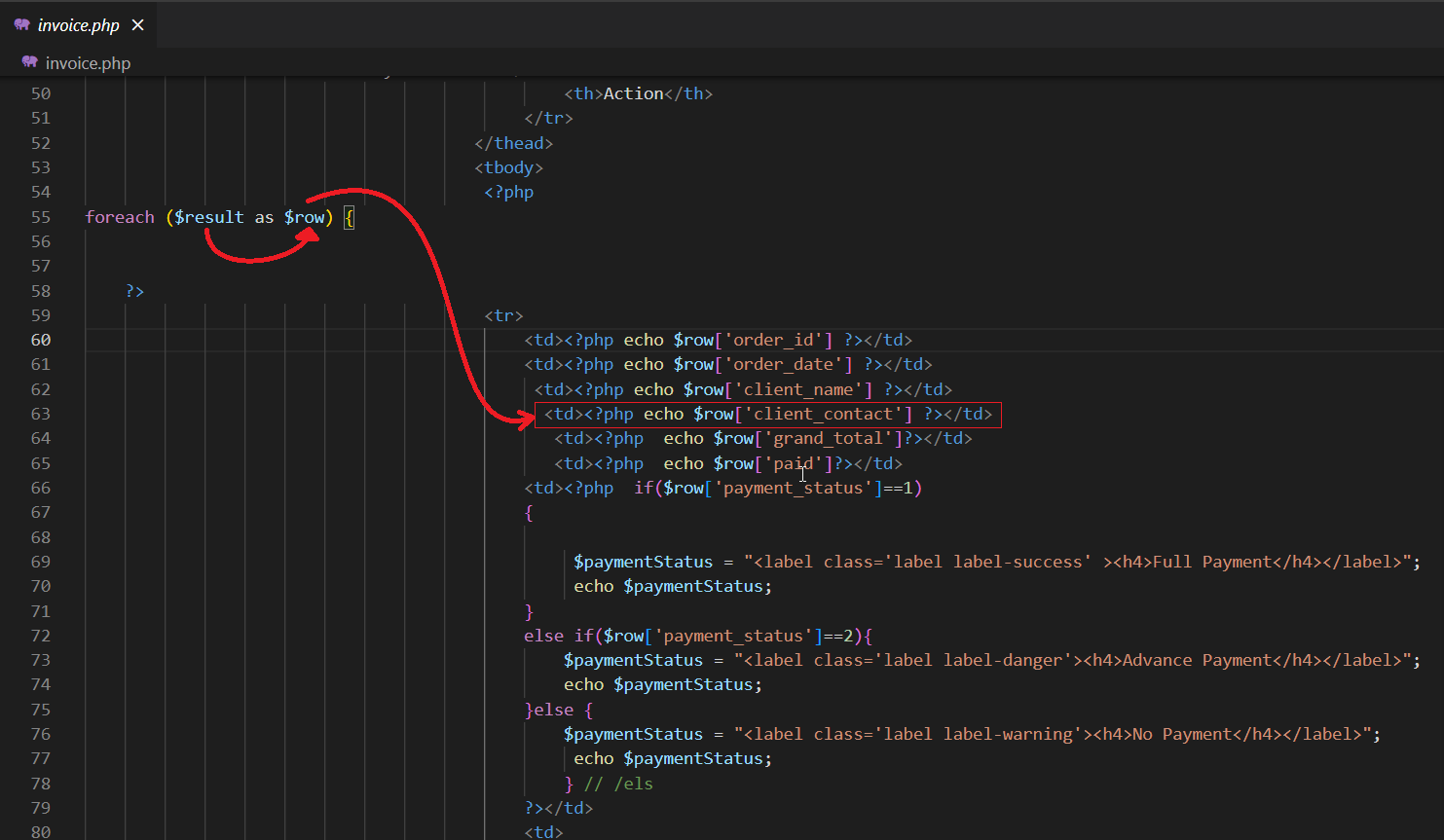Viewport: 1444px width, 840px height.
Task: Click the 'client_name' string
Action: point(803,389)
